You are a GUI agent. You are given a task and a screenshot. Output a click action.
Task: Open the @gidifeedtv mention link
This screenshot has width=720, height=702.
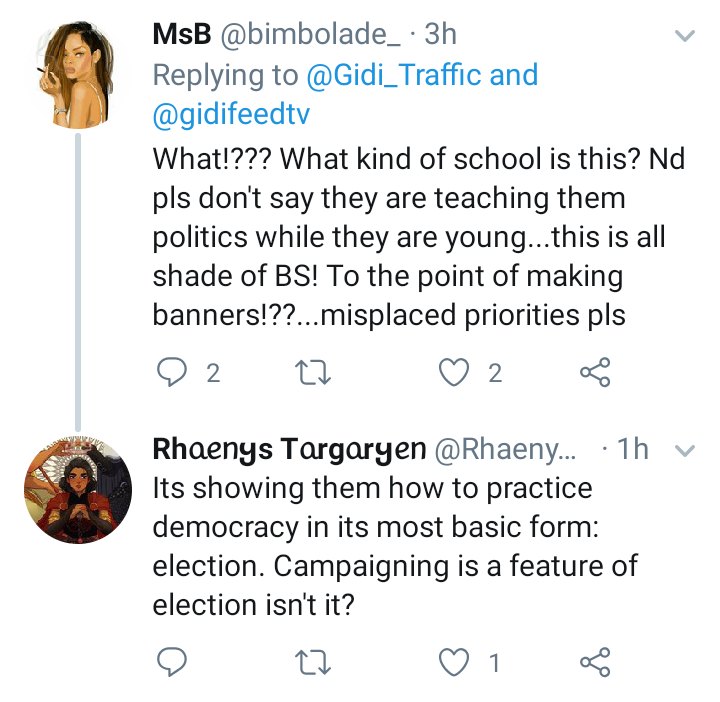tap(231, 115)
